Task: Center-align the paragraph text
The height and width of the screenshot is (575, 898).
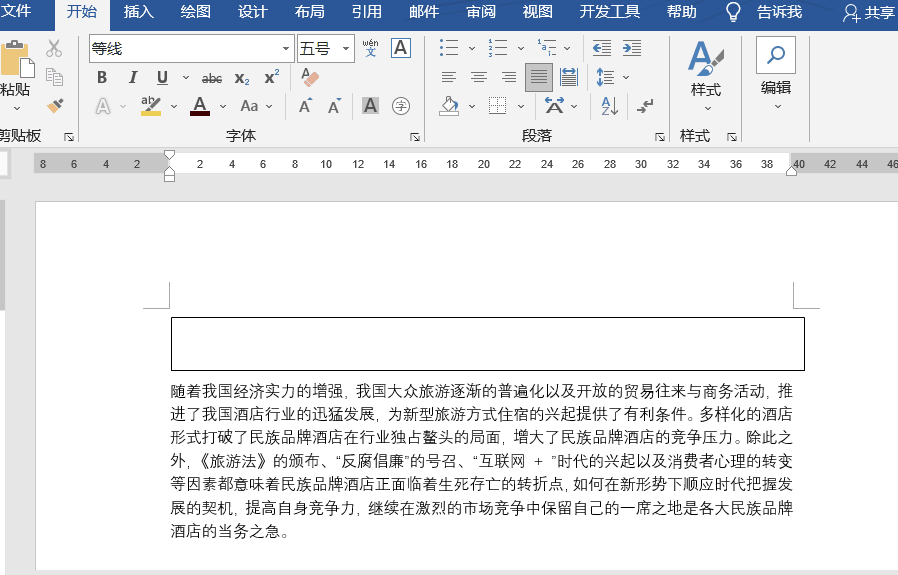Action: click(x=479, y=77)
